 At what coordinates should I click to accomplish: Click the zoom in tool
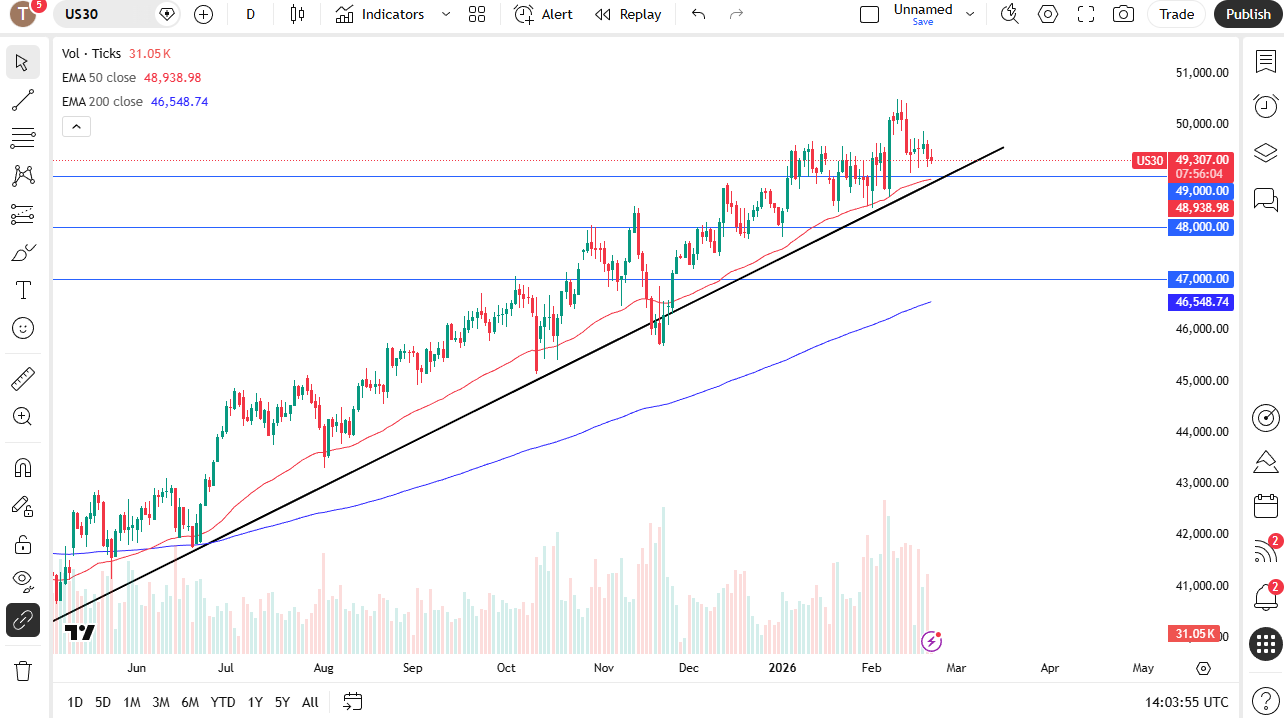[x=22, y=416]
